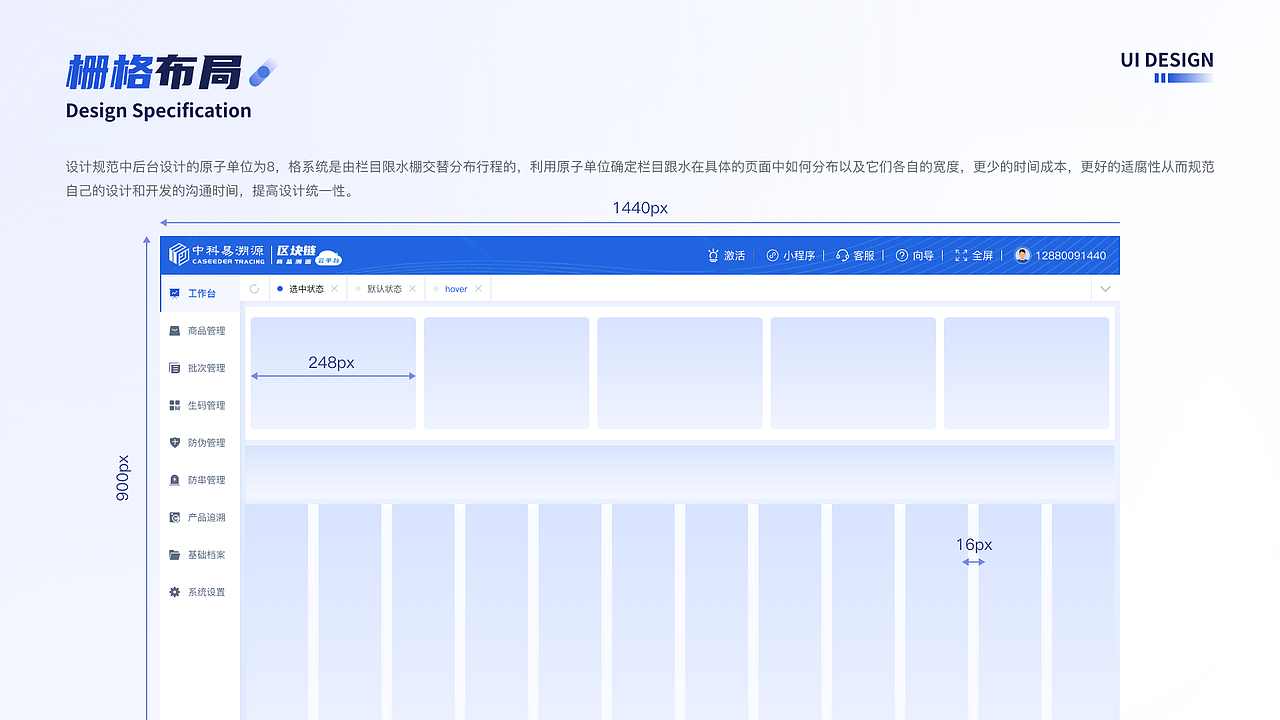Toggle the state dot on 选中状态 tab
The width and height of the screenshot is (1280, 720).
(278, 289)
